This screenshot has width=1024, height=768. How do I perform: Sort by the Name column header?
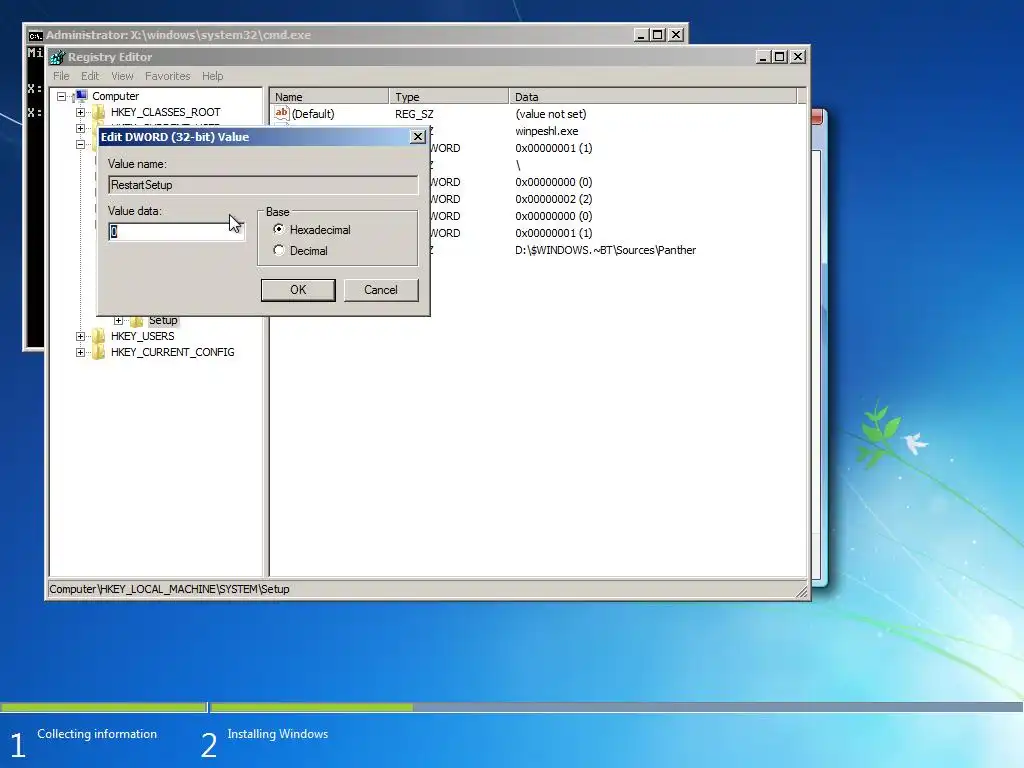(329, 97)
